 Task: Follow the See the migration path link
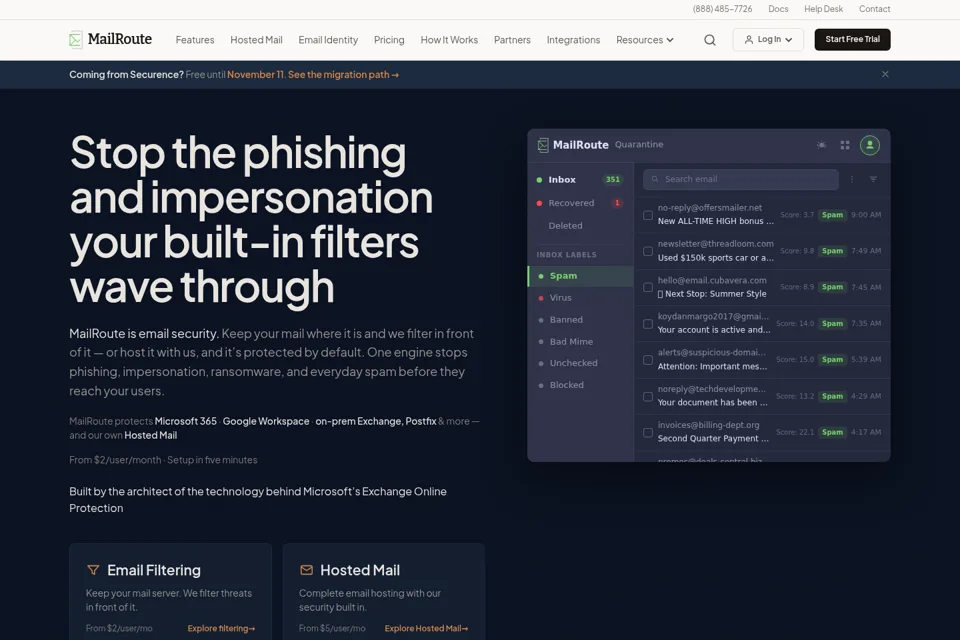point(343,75)
